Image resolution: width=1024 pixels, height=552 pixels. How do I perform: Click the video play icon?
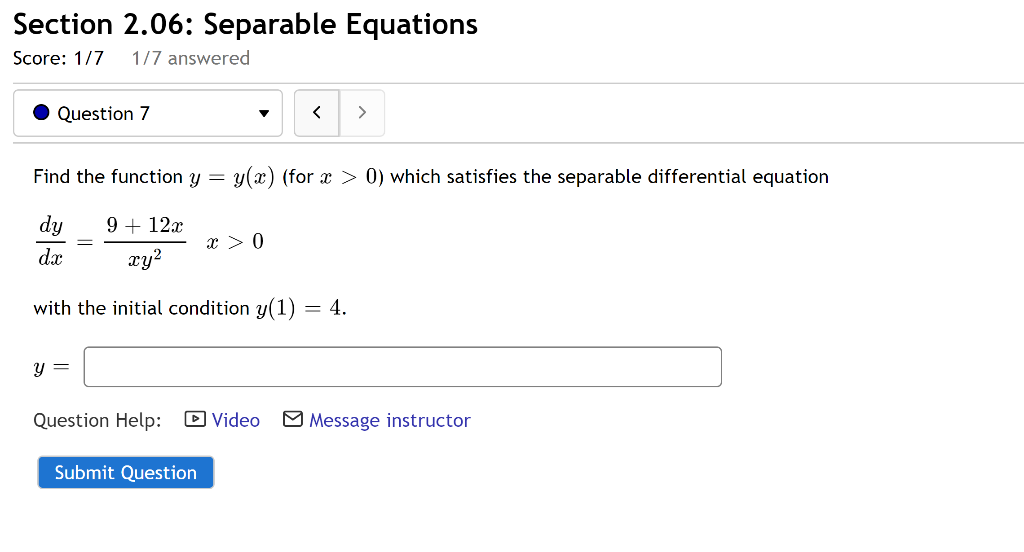pos(195,420)
